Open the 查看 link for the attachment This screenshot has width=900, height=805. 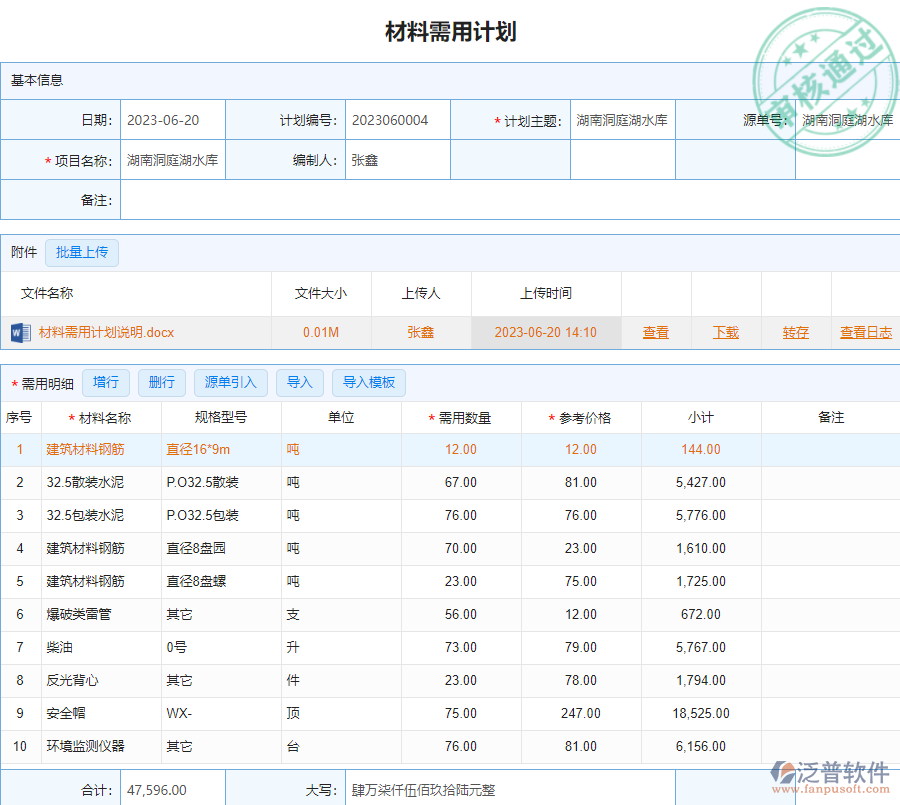pos(656,332)
